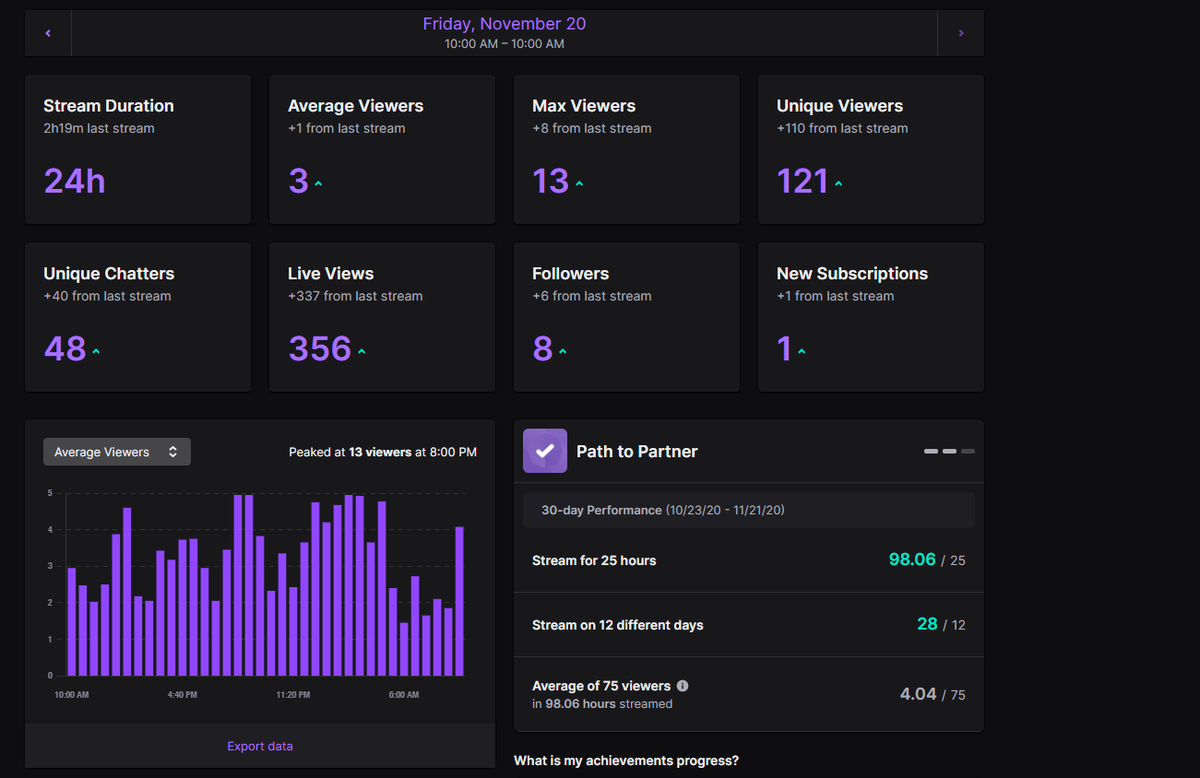
Task: Click What is my achievements progress heading
Action: [x=626, y=761]
